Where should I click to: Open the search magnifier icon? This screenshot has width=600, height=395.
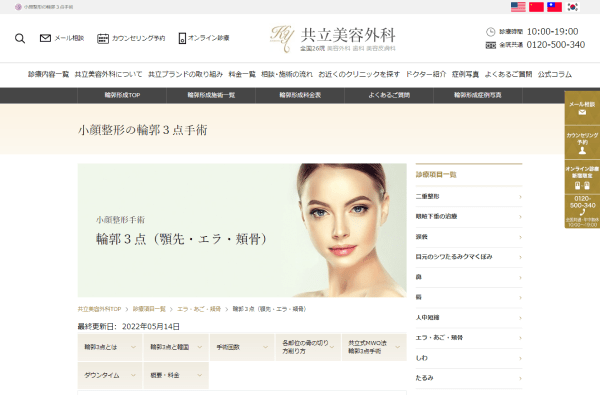click(x=20, y=38)
